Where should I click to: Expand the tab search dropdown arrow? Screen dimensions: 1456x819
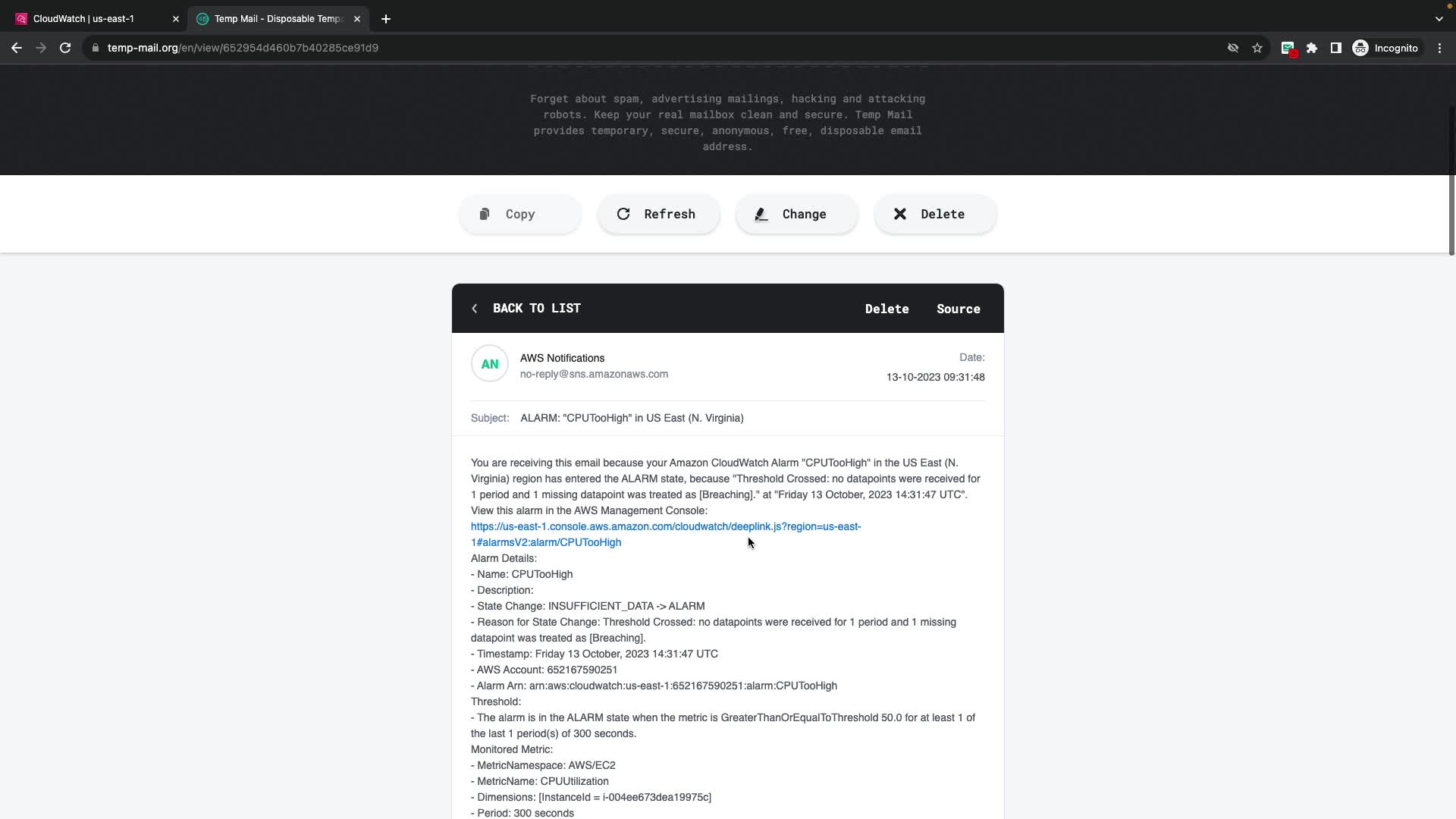1439,19
